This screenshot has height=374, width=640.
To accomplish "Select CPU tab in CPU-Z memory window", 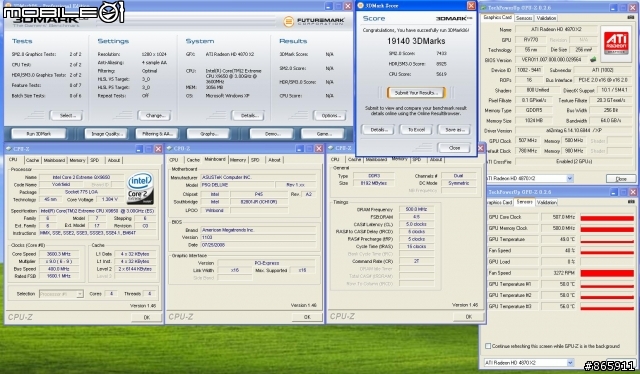I will click(x=335, y=159).
